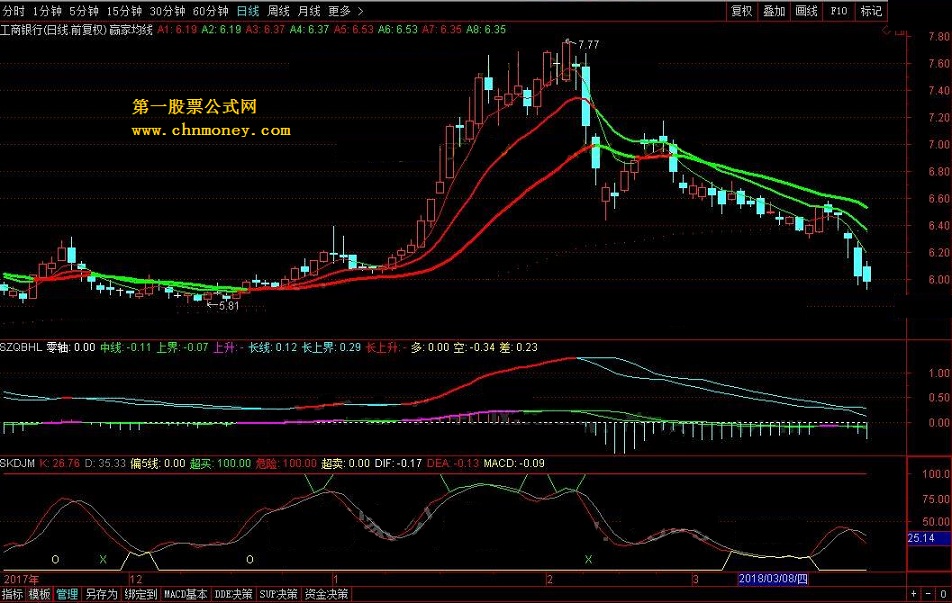Viewport: 952px width, 603px height.
Task: Click the 赢家均线 indicator name
Action: [x=131, y=29]
